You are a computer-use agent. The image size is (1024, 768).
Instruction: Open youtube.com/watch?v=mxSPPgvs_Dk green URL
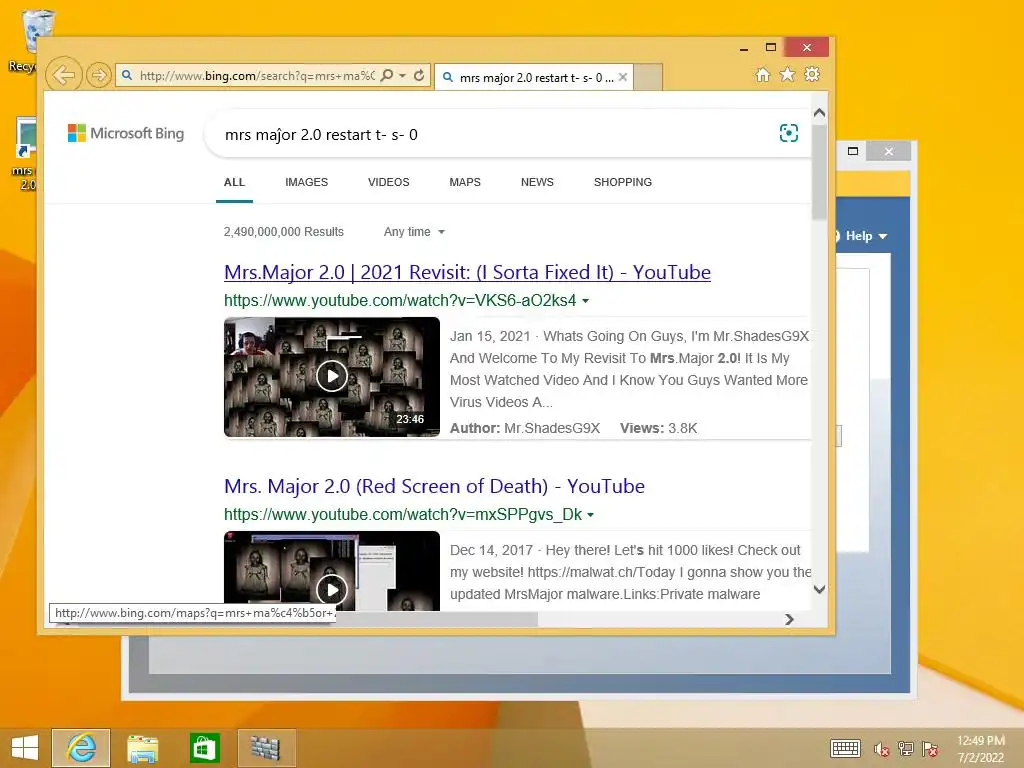tap(402, 515)
